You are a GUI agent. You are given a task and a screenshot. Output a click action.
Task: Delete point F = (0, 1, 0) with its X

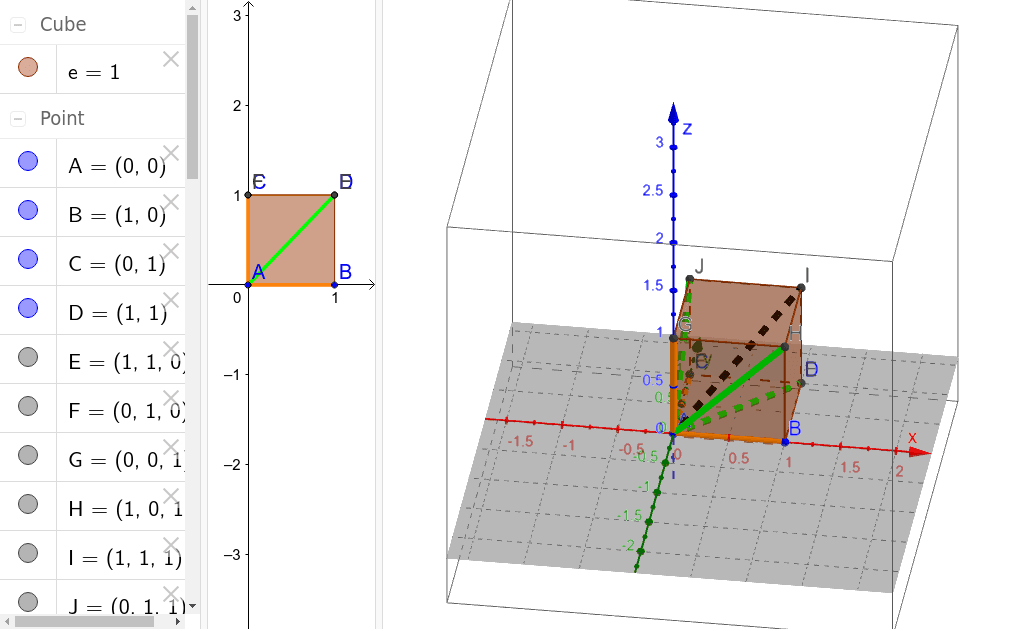(x=171, y=398)
